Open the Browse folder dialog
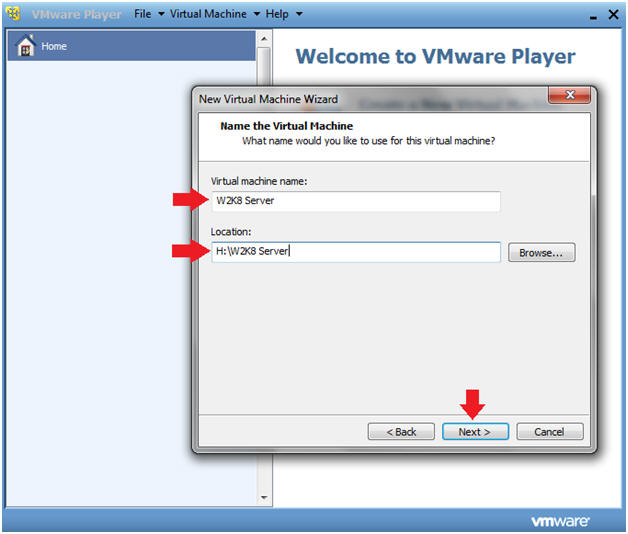 (x=541, y=252)
